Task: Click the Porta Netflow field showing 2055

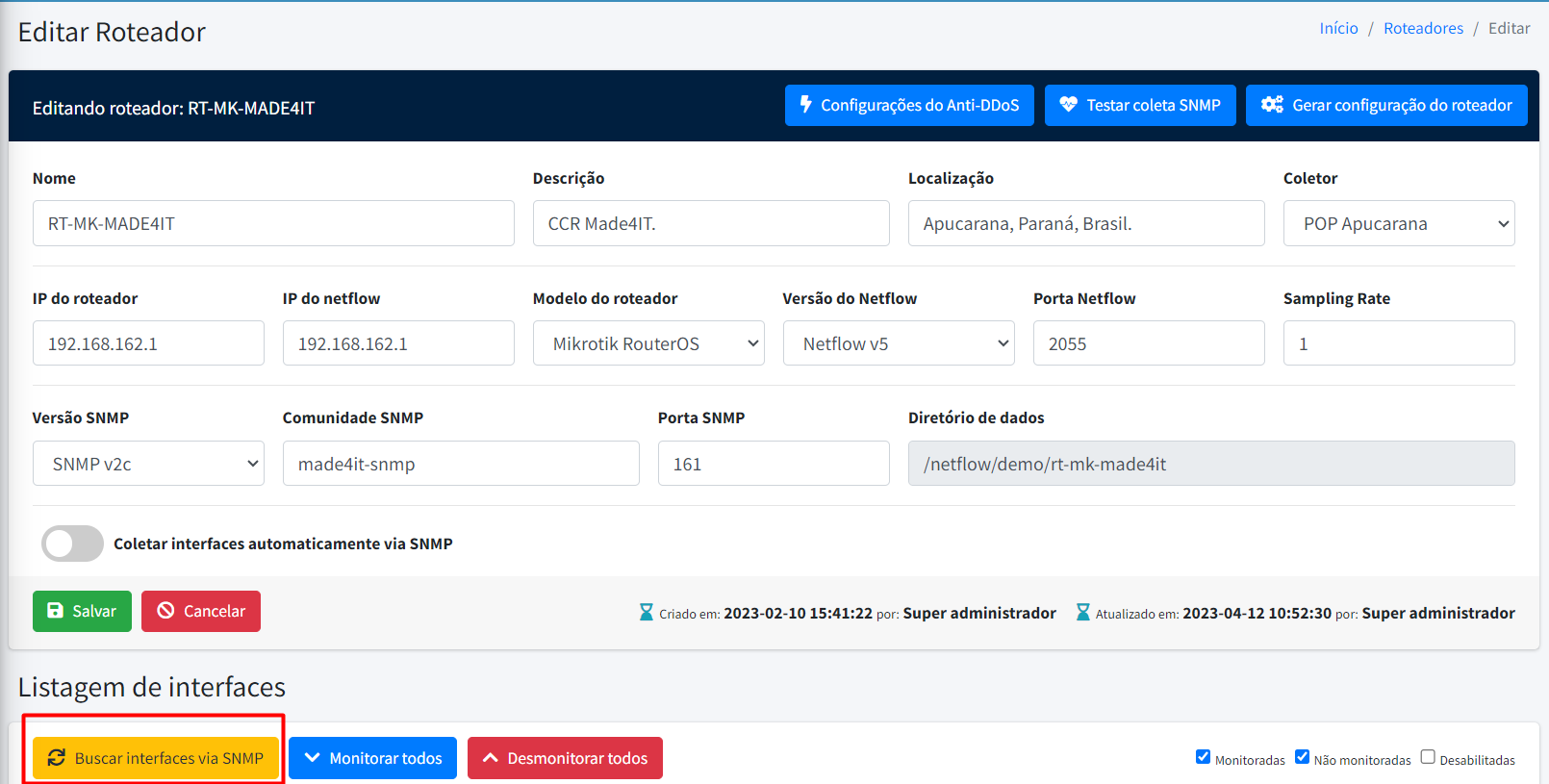Action: pyautogui.click(x=1149, y=343)
